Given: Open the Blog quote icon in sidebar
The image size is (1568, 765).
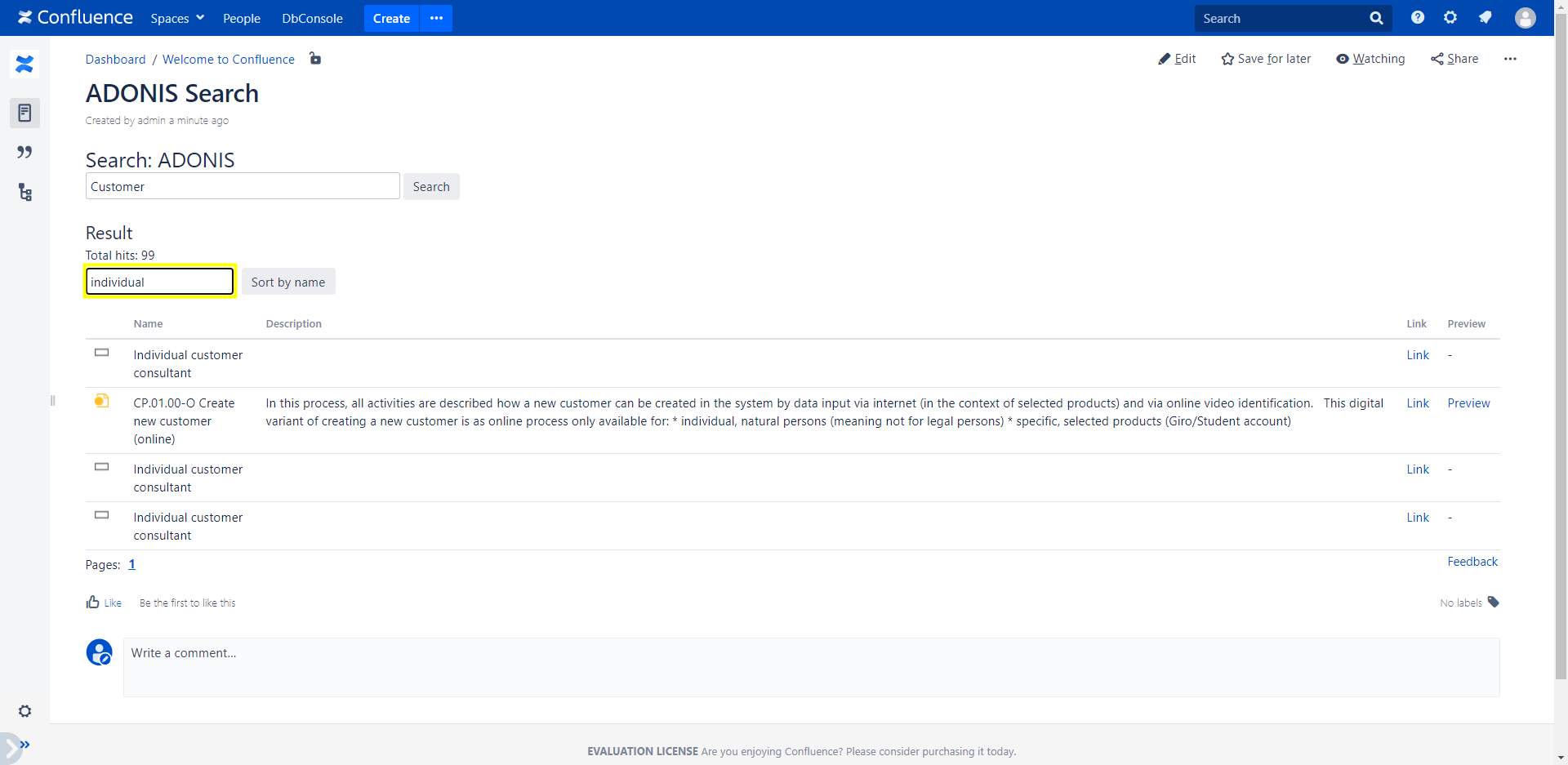Looking at the screenshot, I should (24, 153).
